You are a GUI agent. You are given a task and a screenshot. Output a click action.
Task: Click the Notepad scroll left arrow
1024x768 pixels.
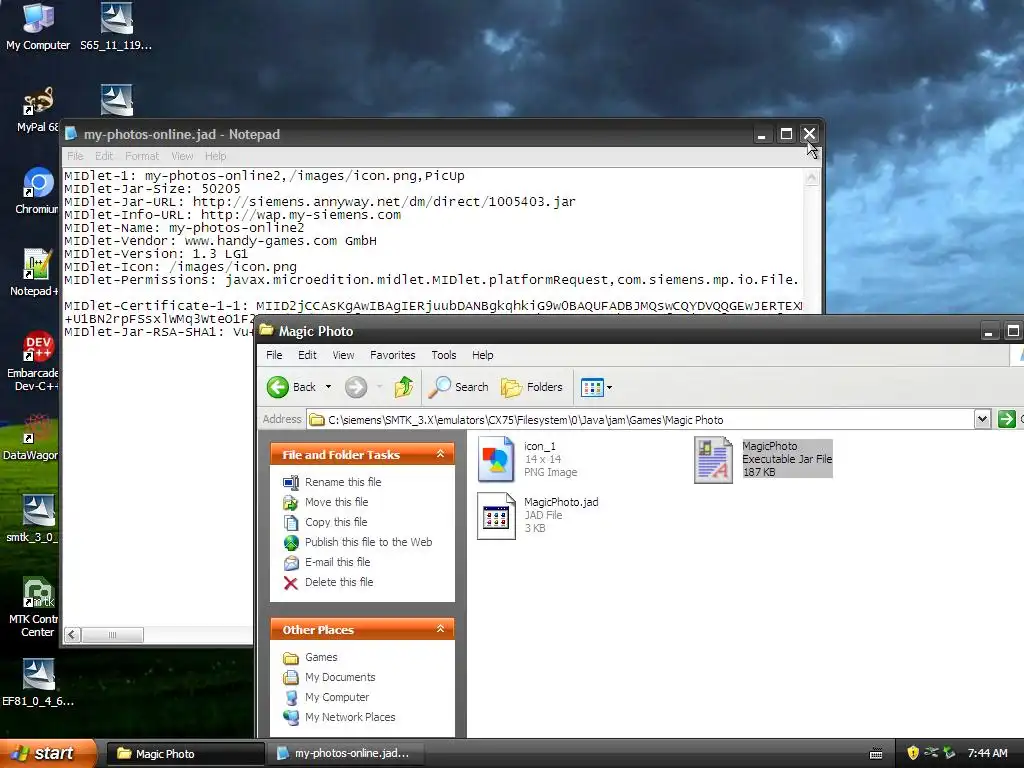pyautogui.click(x=72, y=635)
